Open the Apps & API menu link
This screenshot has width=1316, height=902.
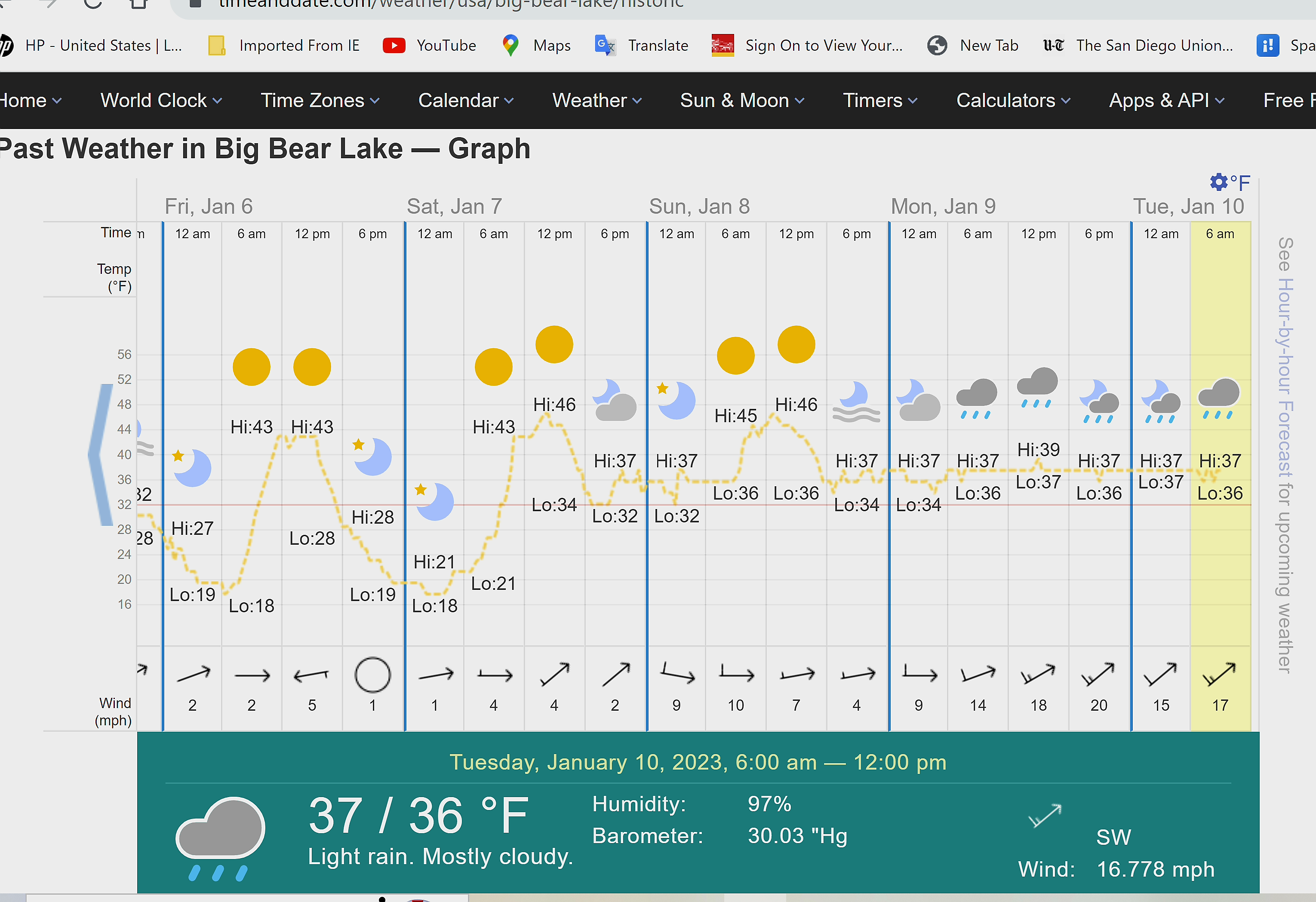pyautogui.click(x=1166, y=101)
